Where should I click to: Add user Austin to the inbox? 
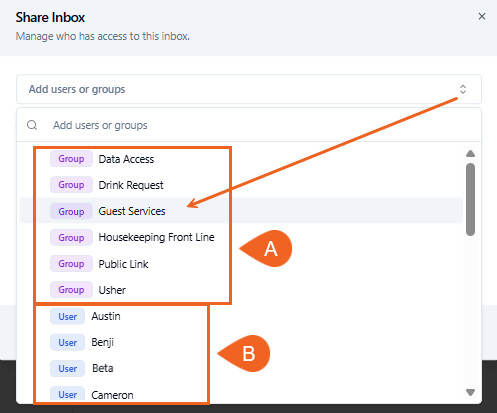(x=242, y=316)
